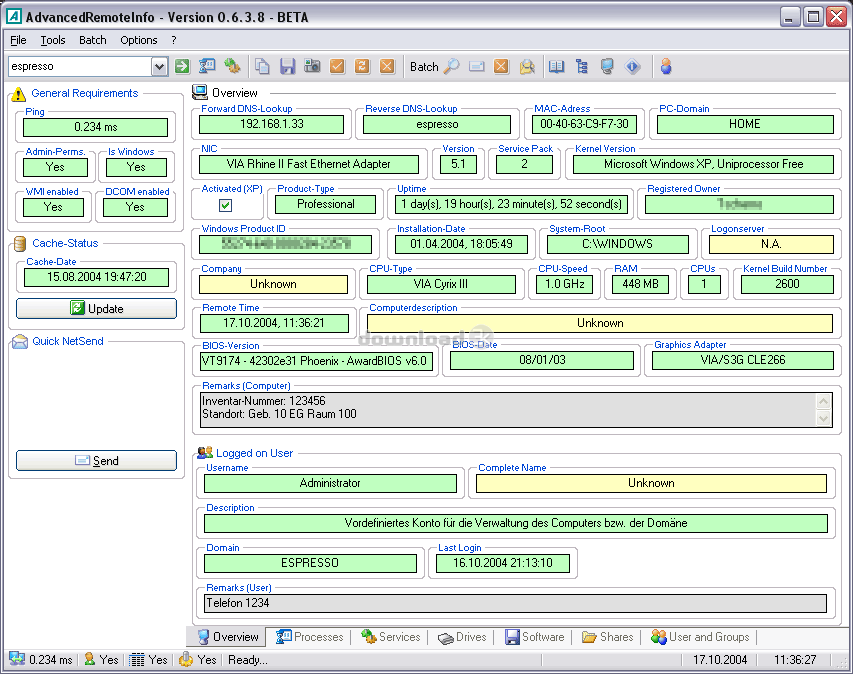Click the users icon beside Logged on User
This screenshot has width=853, height=674.
(x=205, y=453)
